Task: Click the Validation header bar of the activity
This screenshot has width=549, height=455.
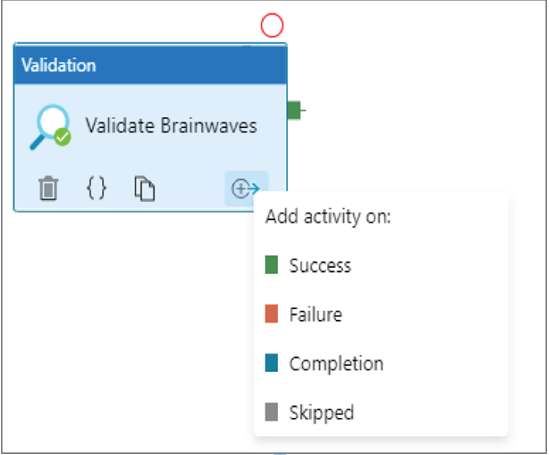Action: coord(151,65)
